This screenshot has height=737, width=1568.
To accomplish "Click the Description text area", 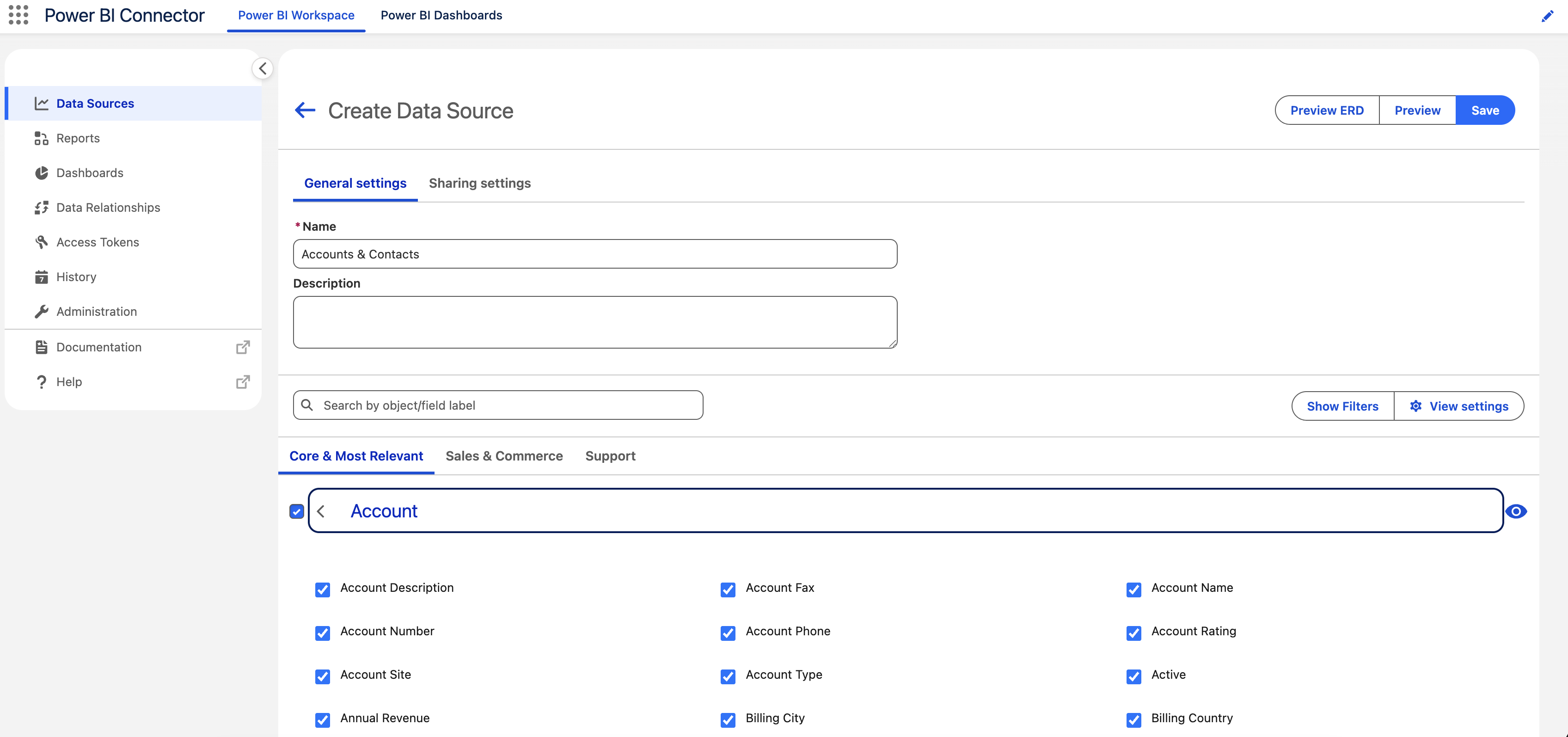I will [594, 323].
